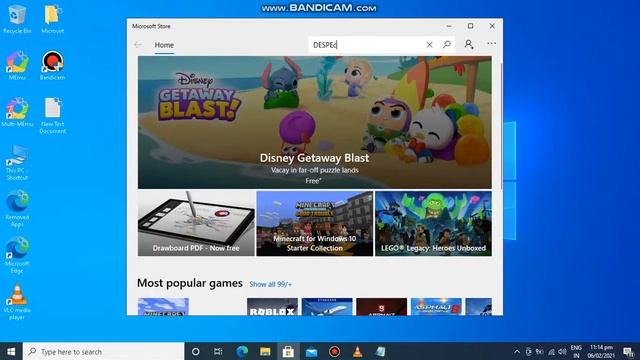Image resolution: width=640 pixels, height=360 pixels.
Task: Select the This PC Shortcut icon
Action: tap(17, 162)
